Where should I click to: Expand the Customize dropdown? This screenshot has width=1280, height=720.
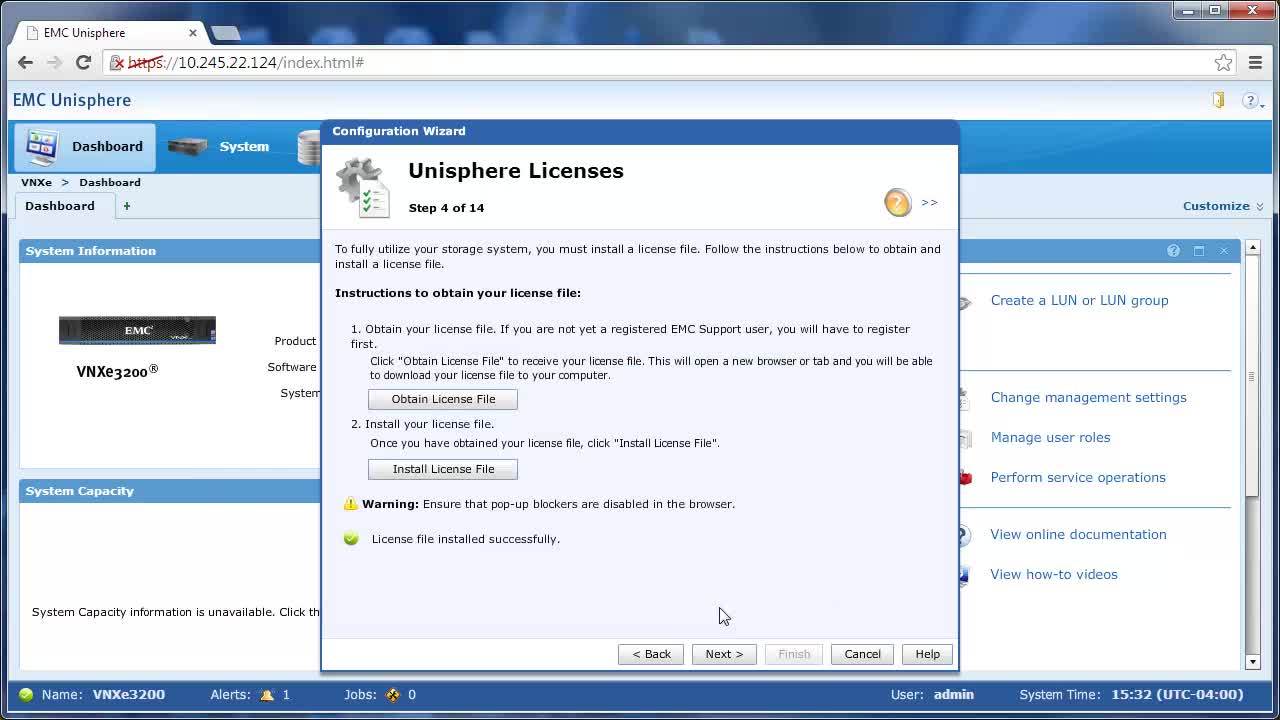1223,206
